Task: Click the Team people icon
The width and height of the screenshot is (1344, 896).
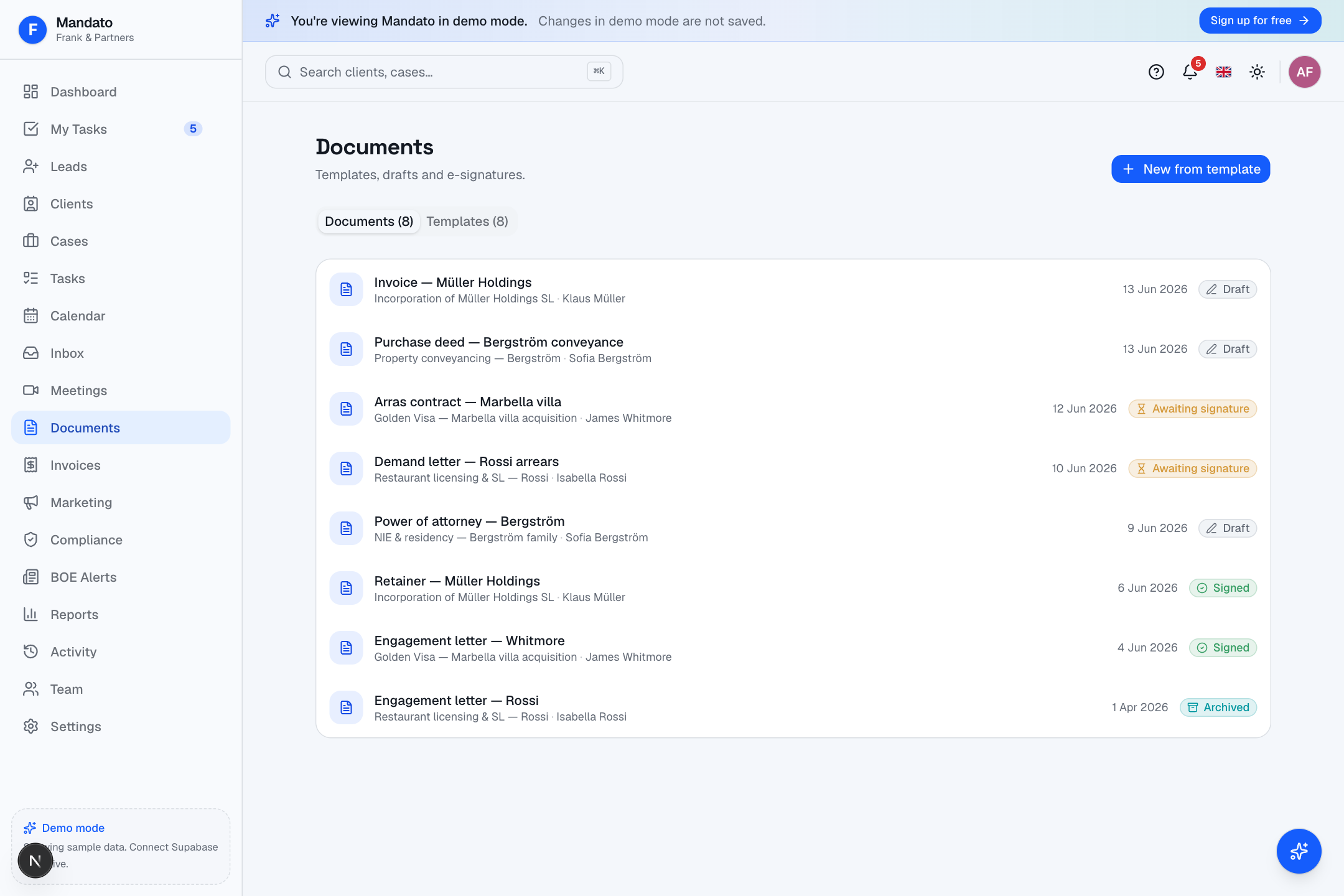Action: point(30,689)
